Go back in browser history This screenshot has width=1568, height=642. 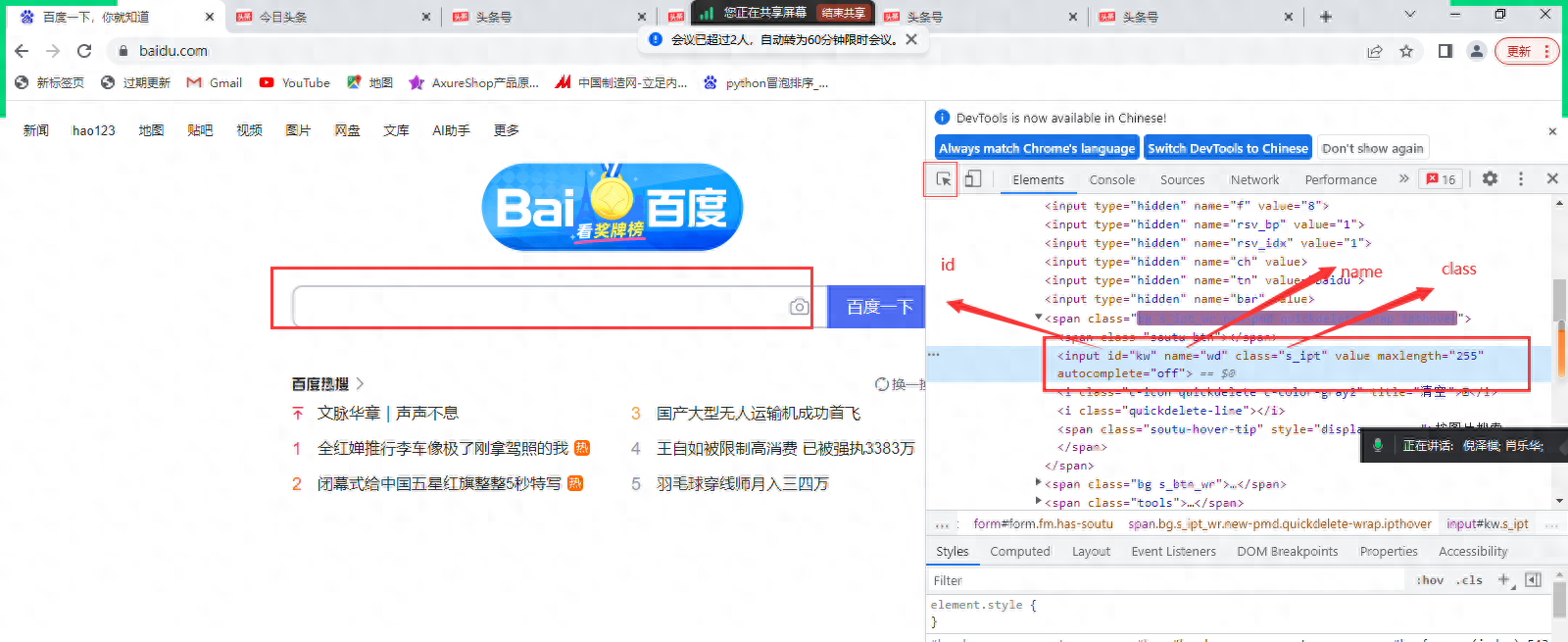(22, 51)
